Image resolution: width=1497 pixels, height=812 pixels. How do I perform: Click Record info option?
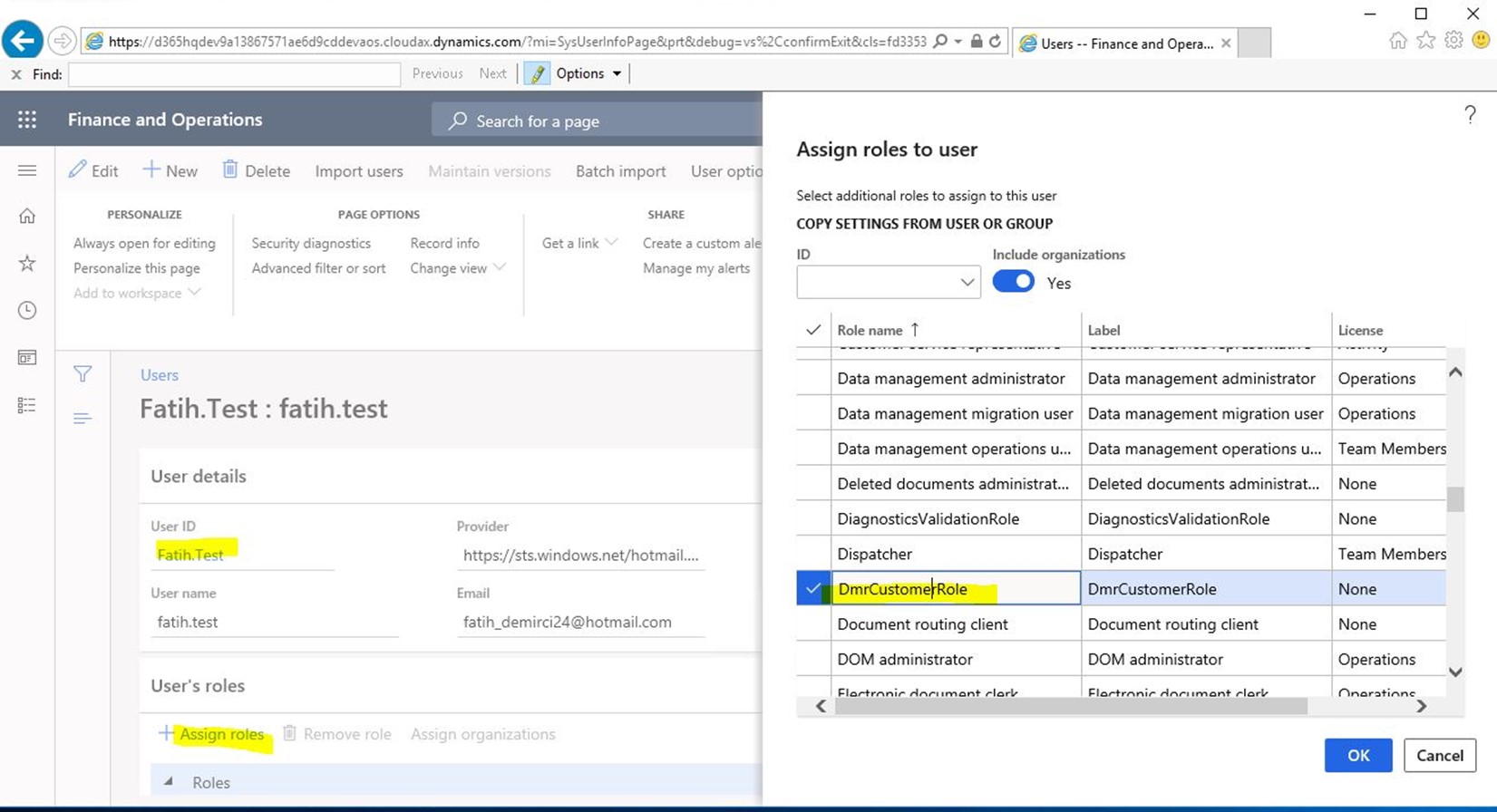pyautogui.click(x=444, y=243)
